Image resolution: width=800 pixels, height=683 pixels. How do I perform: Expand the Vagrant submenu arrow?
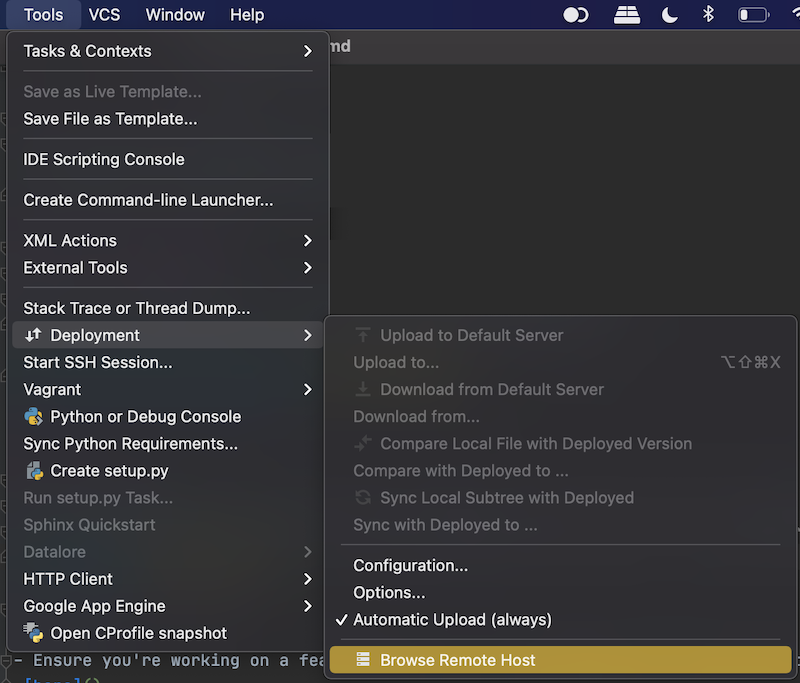tap(307, 390)
